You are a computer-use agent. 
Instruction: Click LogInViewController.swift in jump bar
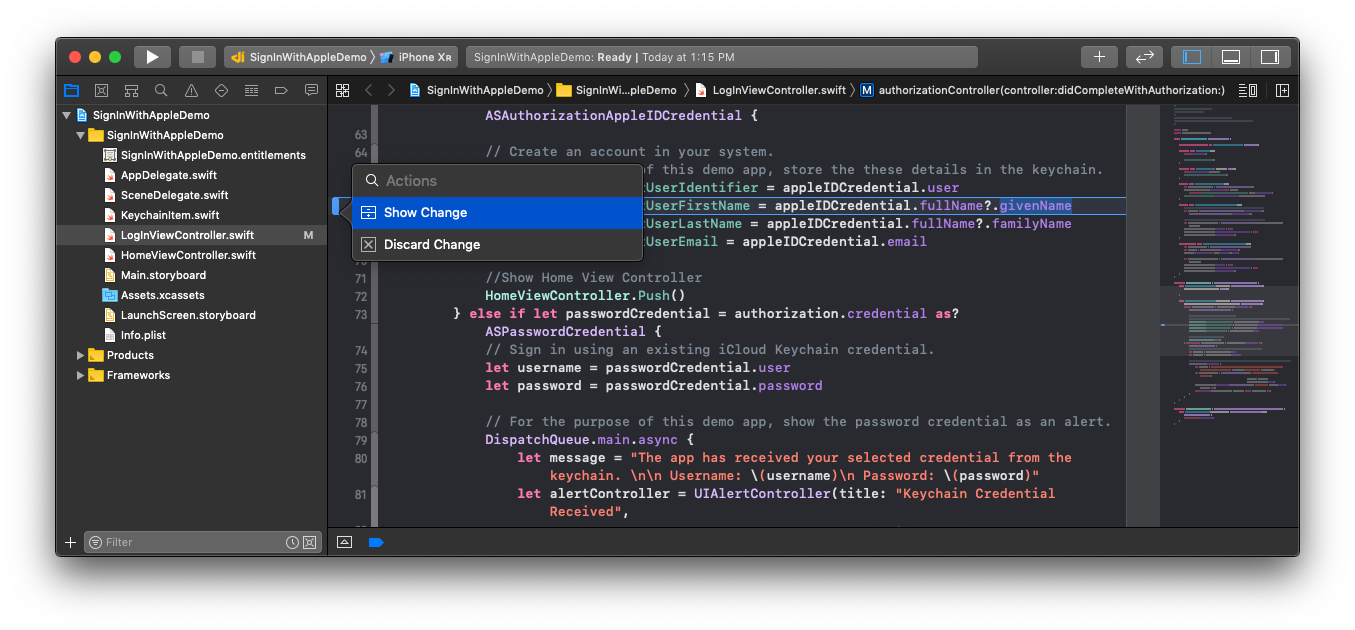pos(770,90)
